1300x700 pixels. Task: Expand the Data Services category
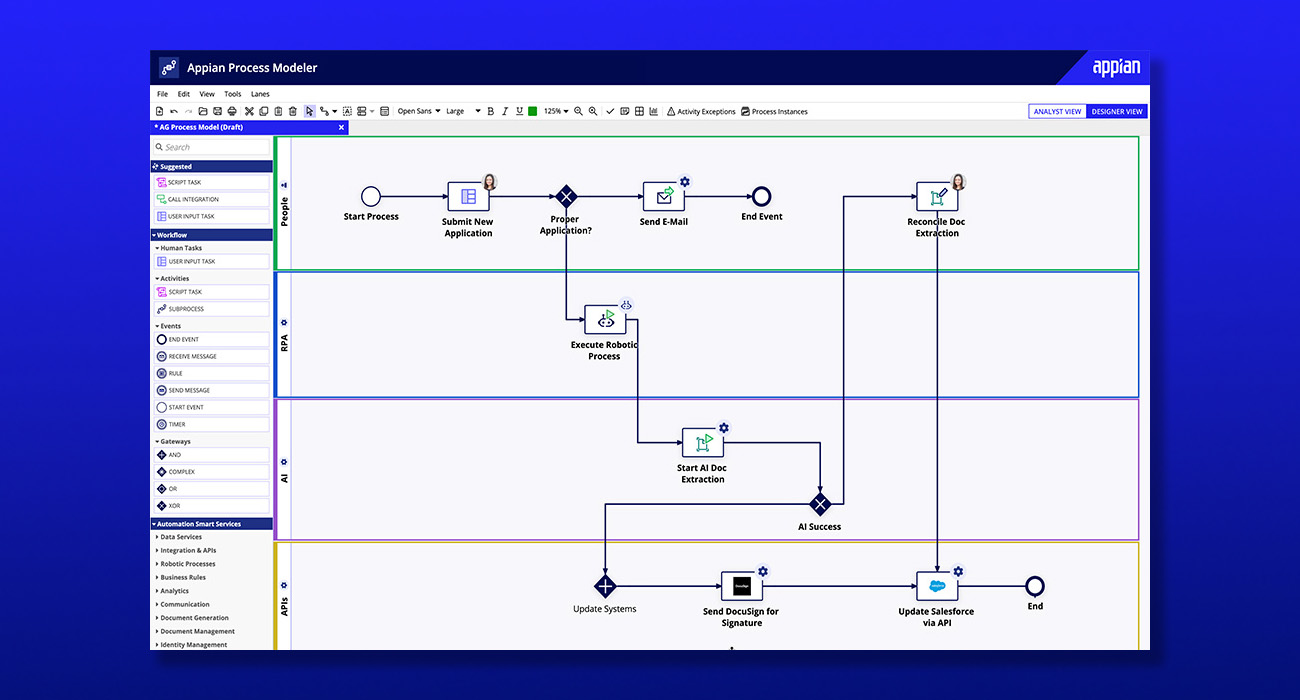180,537
